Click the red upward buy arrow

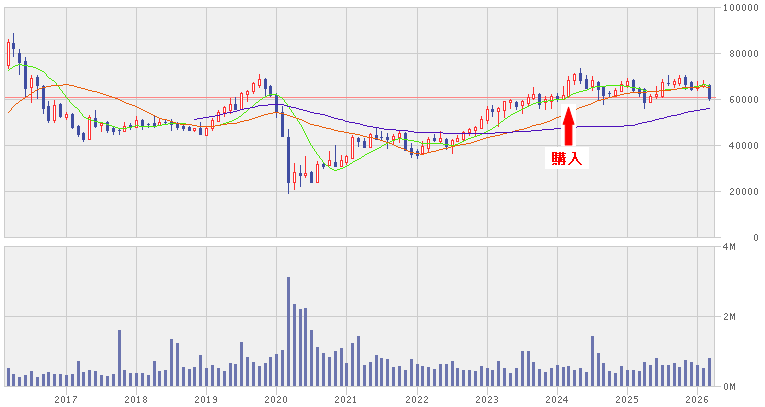click(568, 126)
